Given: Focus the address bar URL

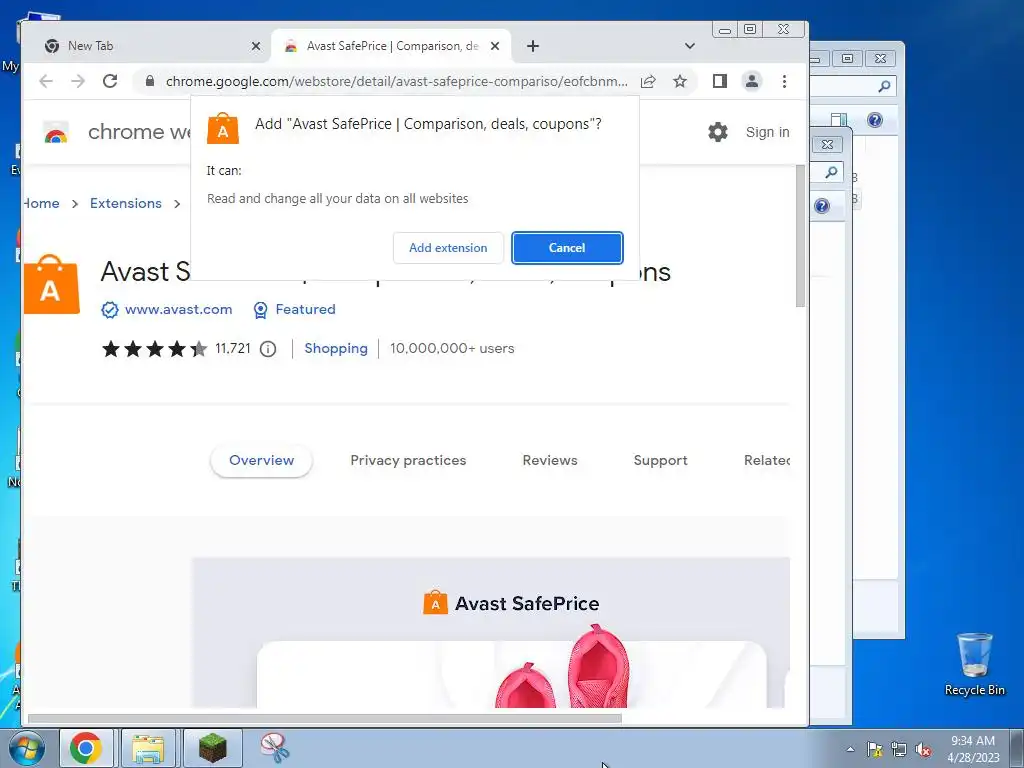Looking at the screenshot, I should tap(396, 82).
